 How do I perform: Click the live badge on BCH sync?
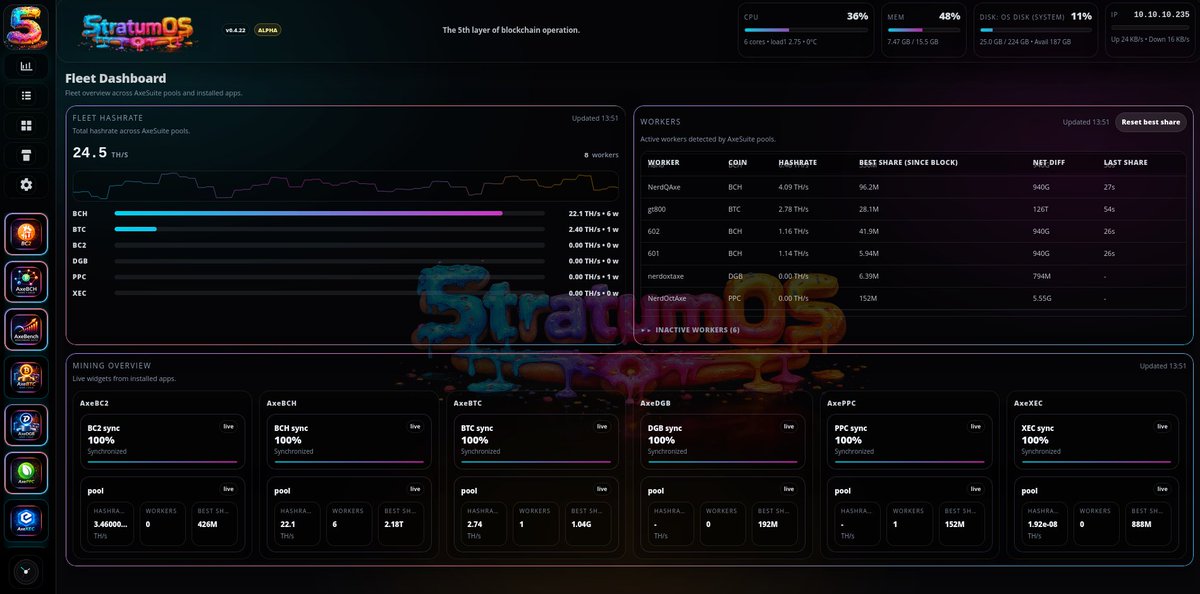(415, 426)
